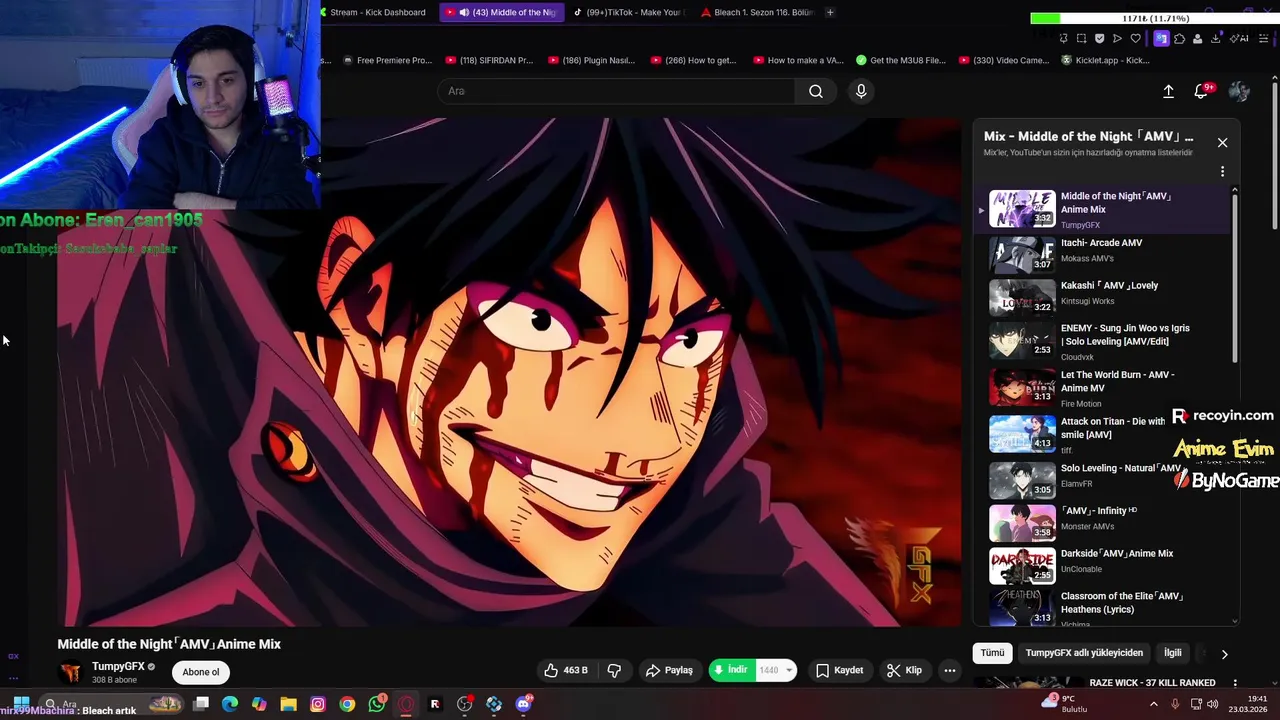The image size is (1280, 720).
Task: Open the 1440 quality dropdown next to İndir
Action: (x=776, y=670)
